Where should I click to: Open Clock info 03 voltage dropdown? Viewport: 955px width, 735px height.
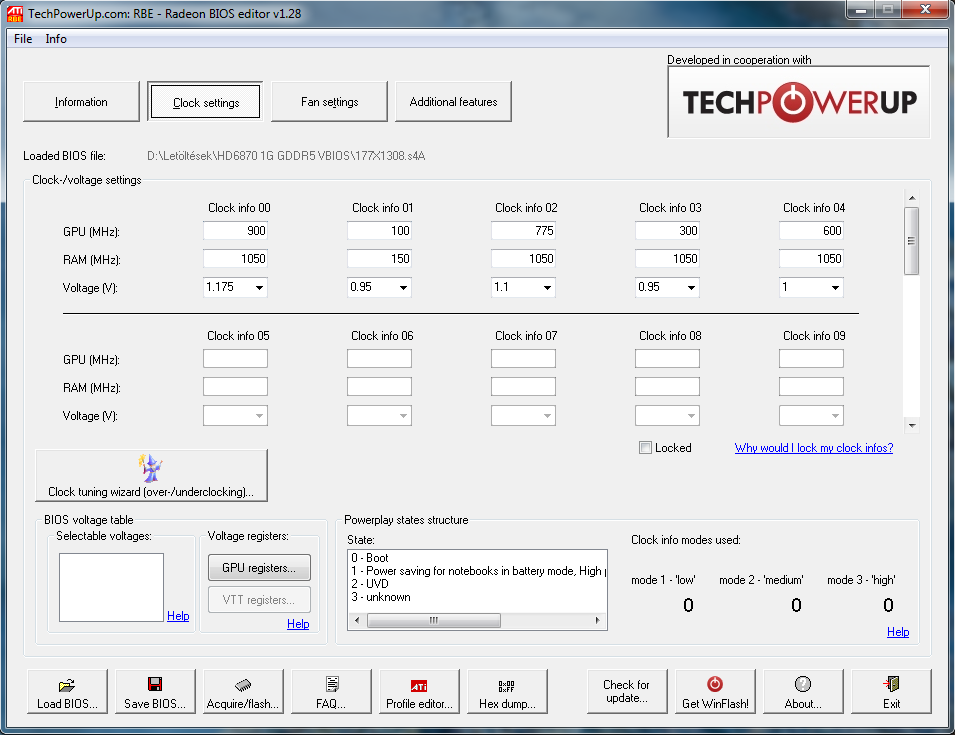tap(691, 287)
